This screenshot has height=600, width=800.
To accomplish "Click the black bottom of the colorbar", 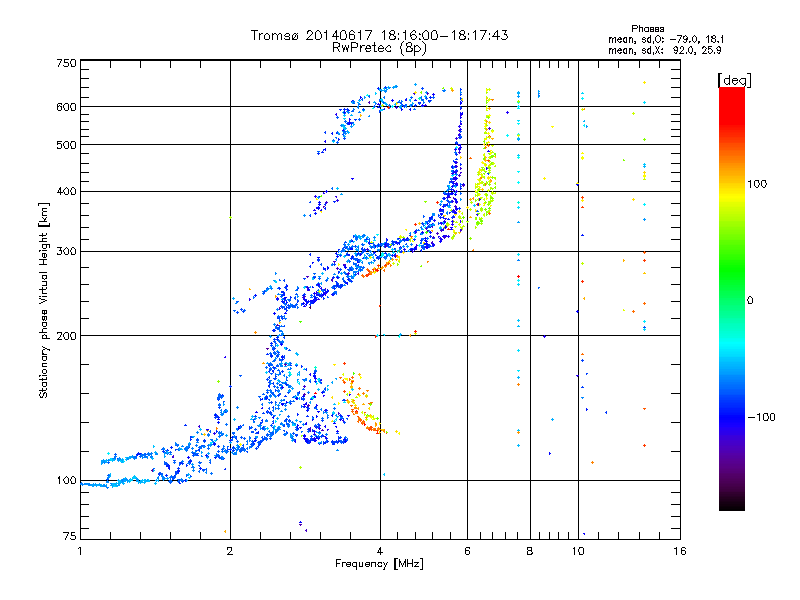I will click(732, 503).
